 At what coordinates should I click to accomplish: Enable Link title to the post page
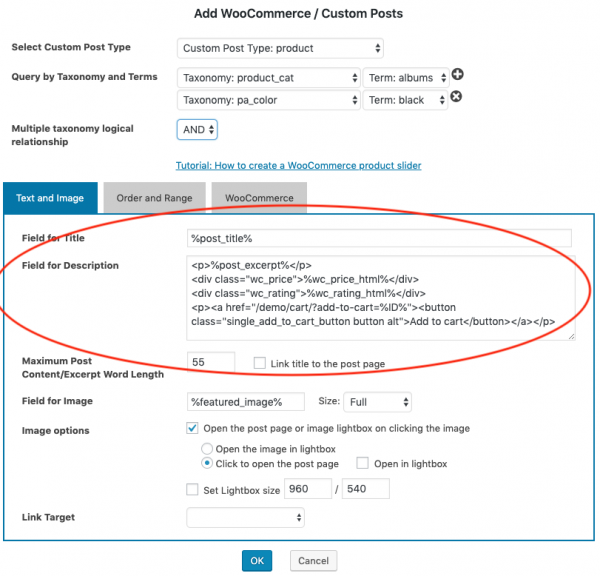tap(260, 363)
